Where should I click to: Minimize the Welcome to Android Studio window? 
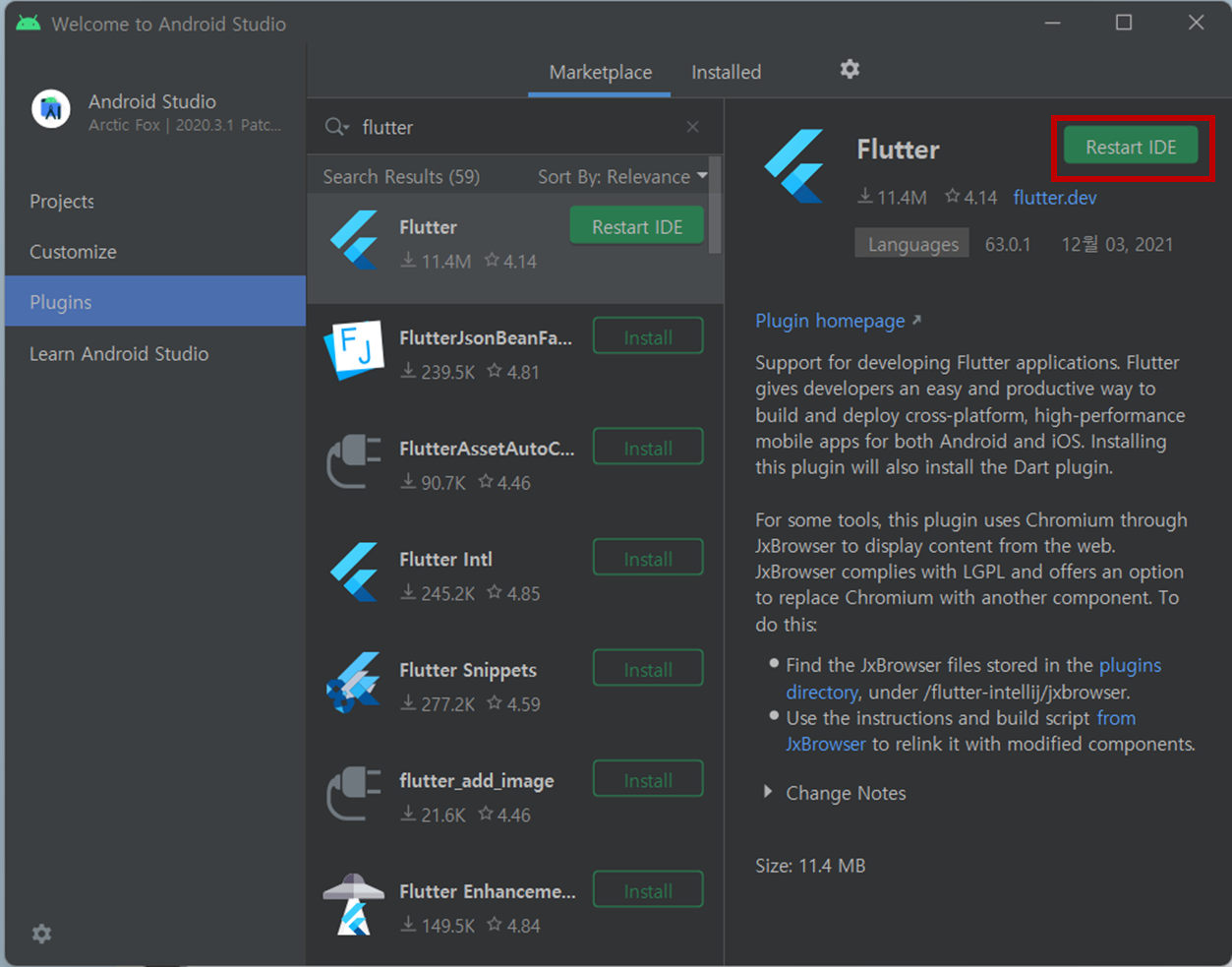coord(1052,23)
